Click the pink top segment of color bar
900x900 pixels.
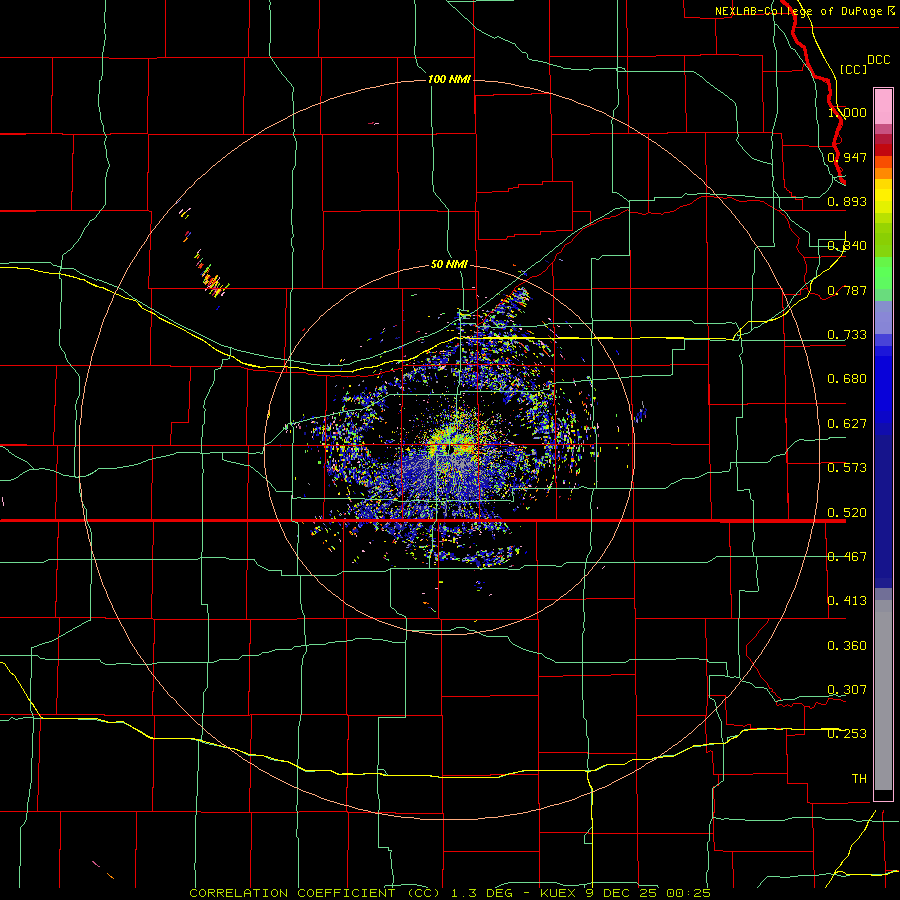tap(883, 107)
